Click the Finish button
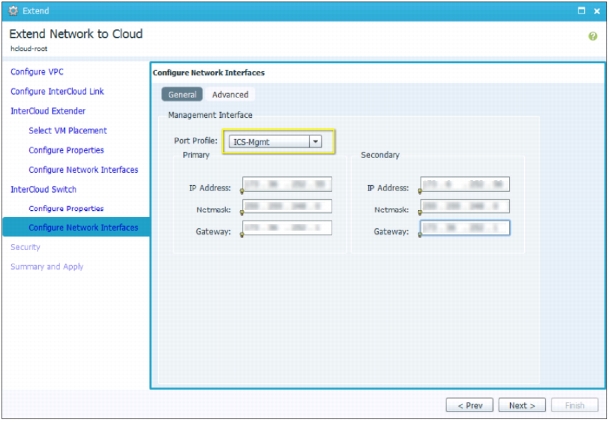609x422 pixels. [x=574, y=405]
